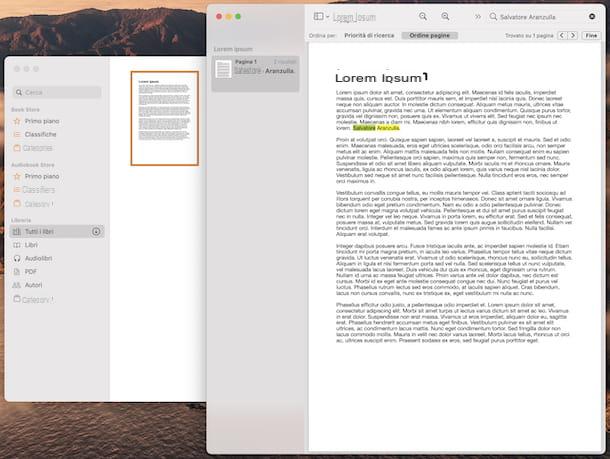
Task: Go to next search match
Action: 573,35
